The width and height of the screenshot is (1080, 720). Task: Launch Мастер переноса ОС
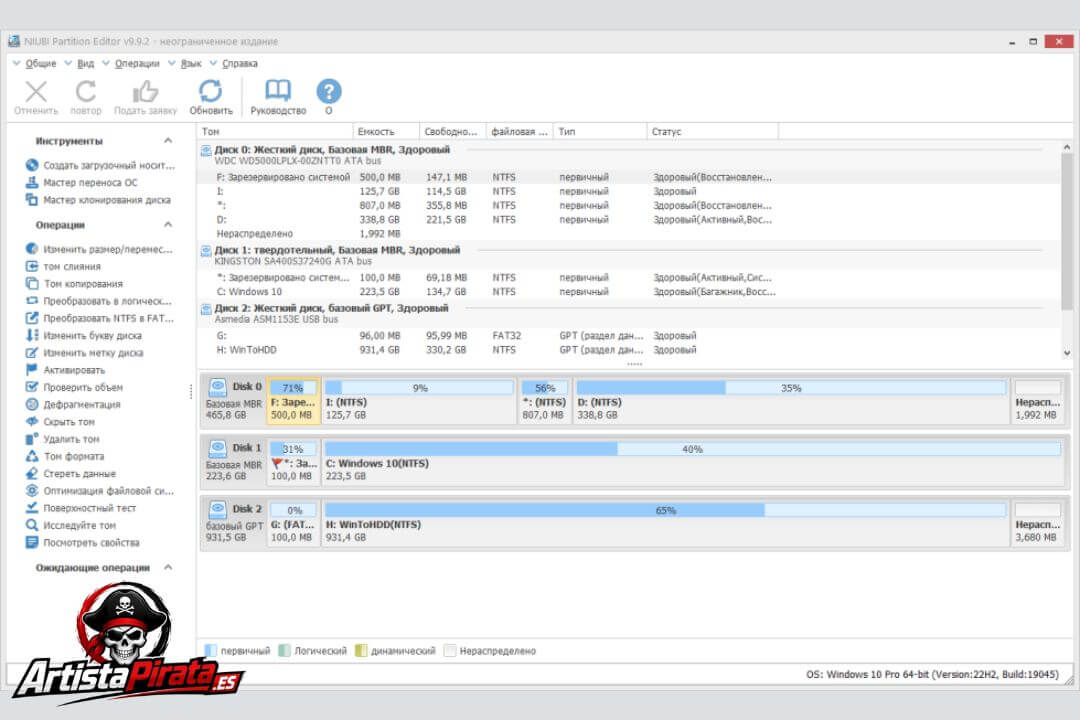(81, 183)
